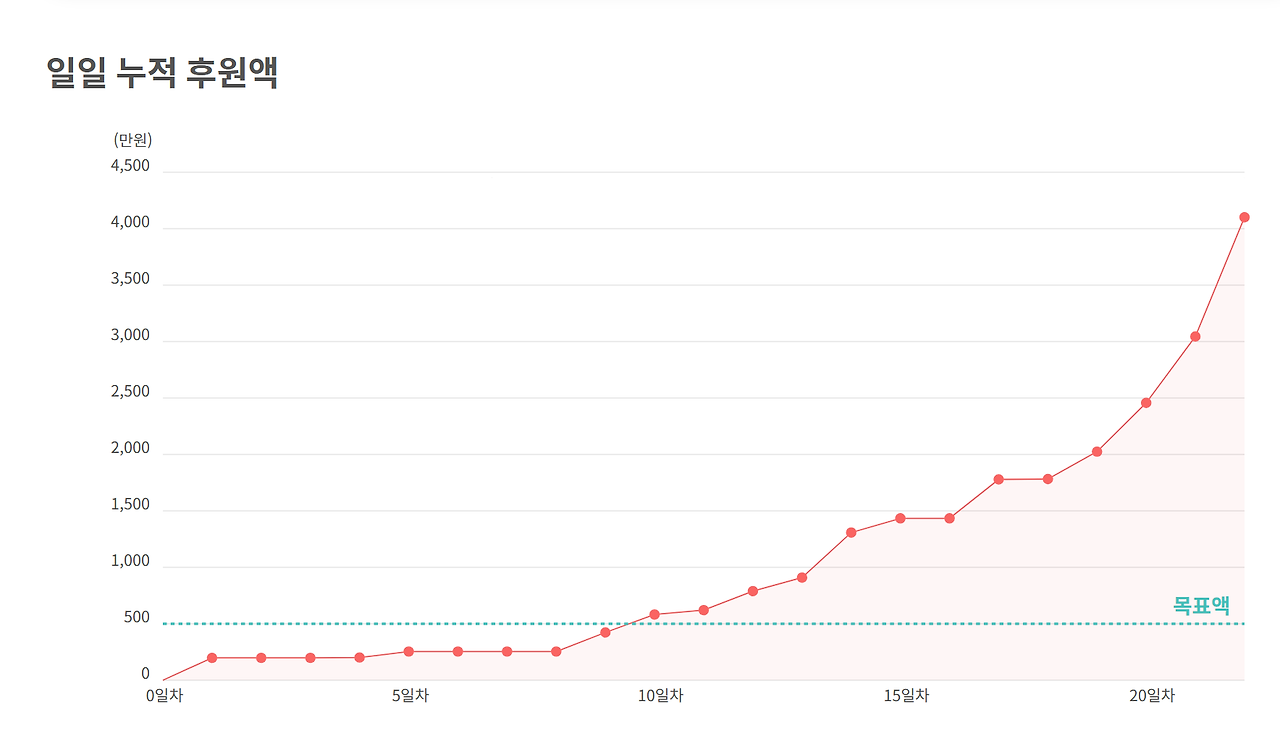The height and width of the screenshot is (741, 1280).
Task: Click the 4,500 y-axis label
Action: point(130,166)
